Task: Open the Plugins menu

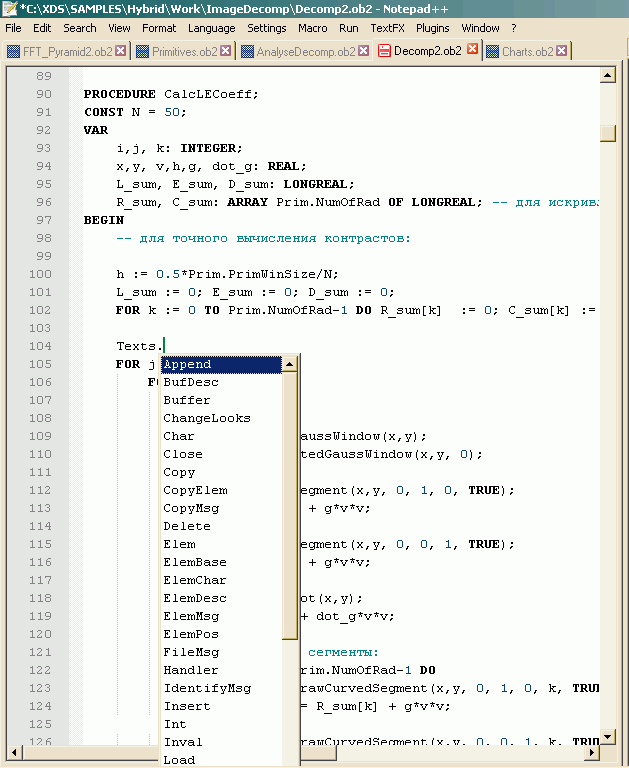Action: click(x=433, y=28)
